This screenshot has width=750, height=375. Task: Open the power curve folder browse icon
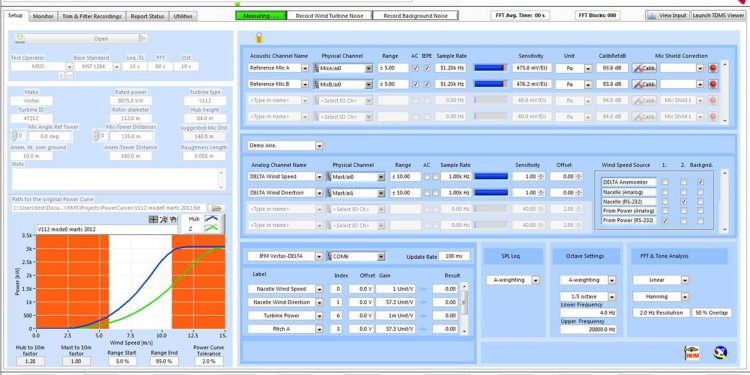pos(217,208)
